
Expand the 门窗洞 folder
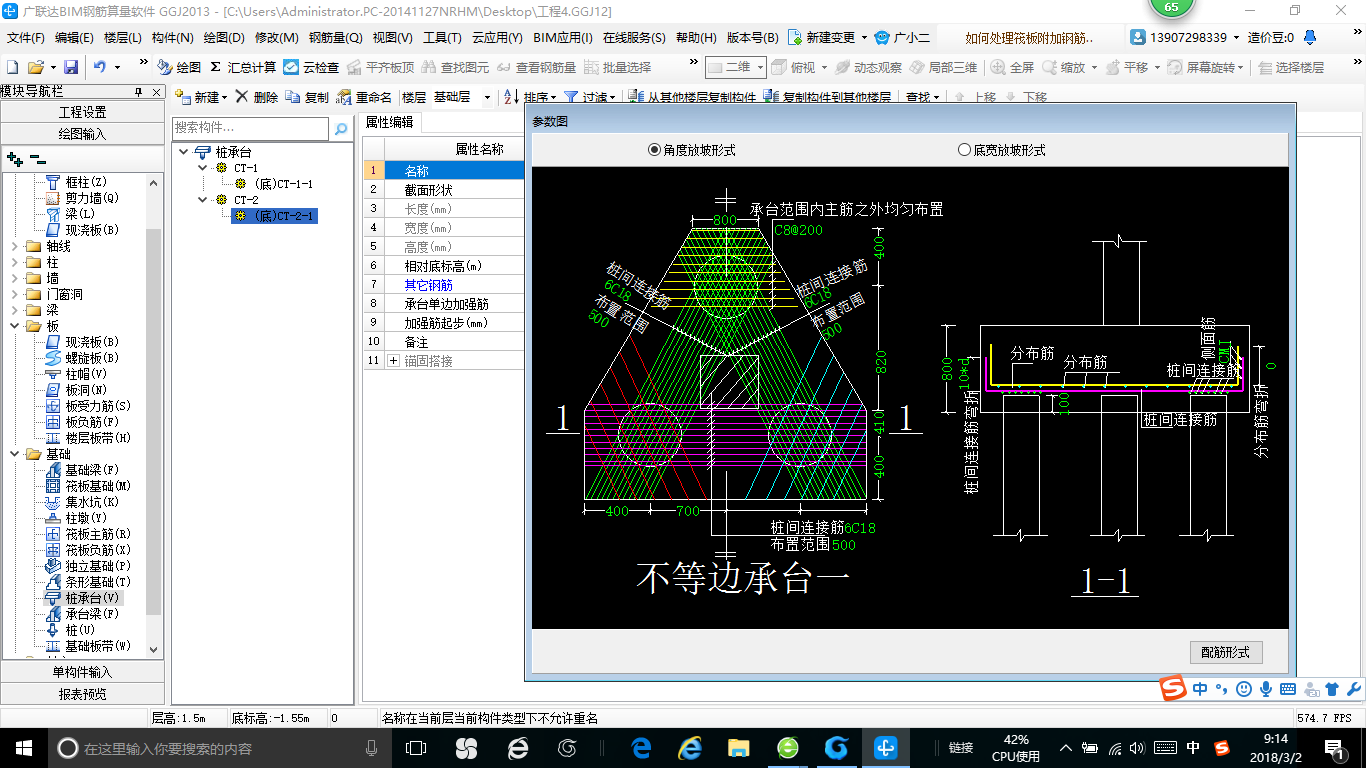coord(13,294)
